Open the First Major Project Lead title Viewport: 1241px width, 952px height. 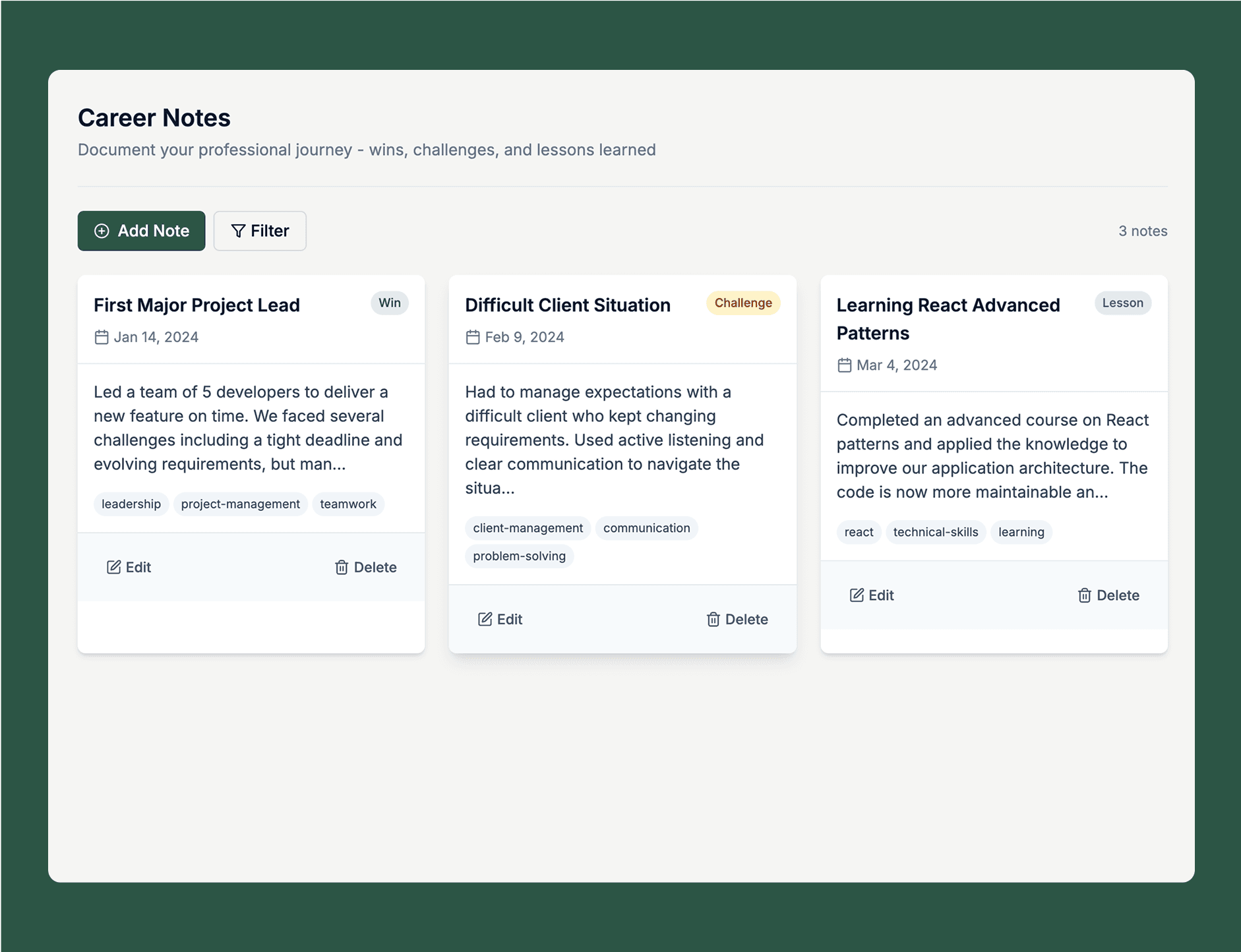point(197,305)
